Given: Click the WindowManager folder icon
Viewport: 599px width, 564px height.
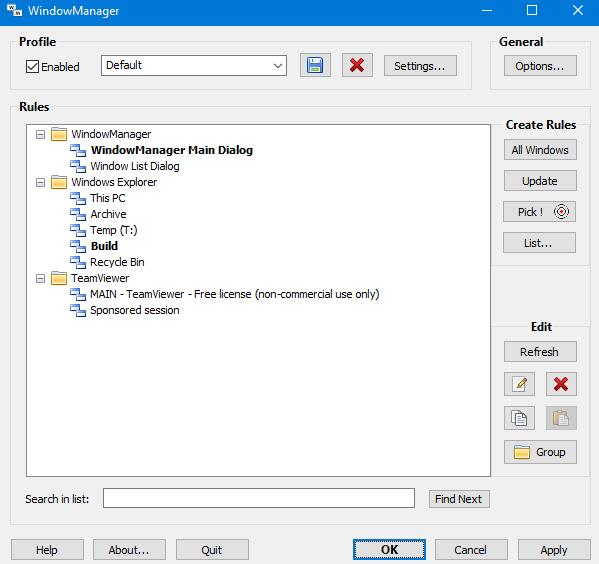Looking at the screenshot, I should click(59, 134).
